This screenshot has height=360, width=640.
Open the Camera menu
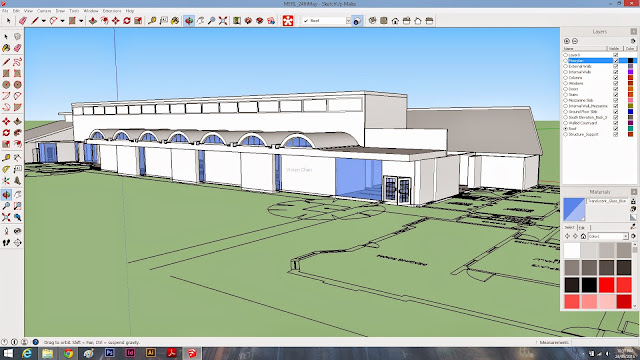[x=44, y=11]
